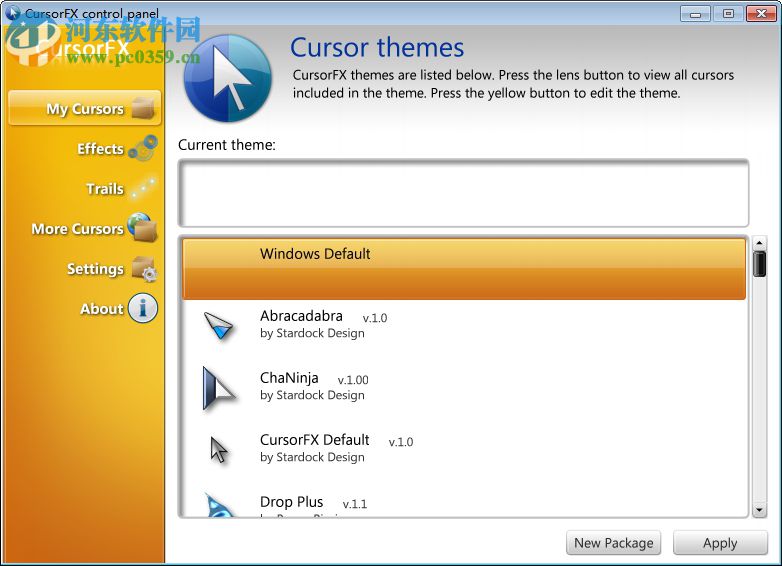The image size is (782, 566).
Task: Click the About info icon
Action: tap(143, 309)
